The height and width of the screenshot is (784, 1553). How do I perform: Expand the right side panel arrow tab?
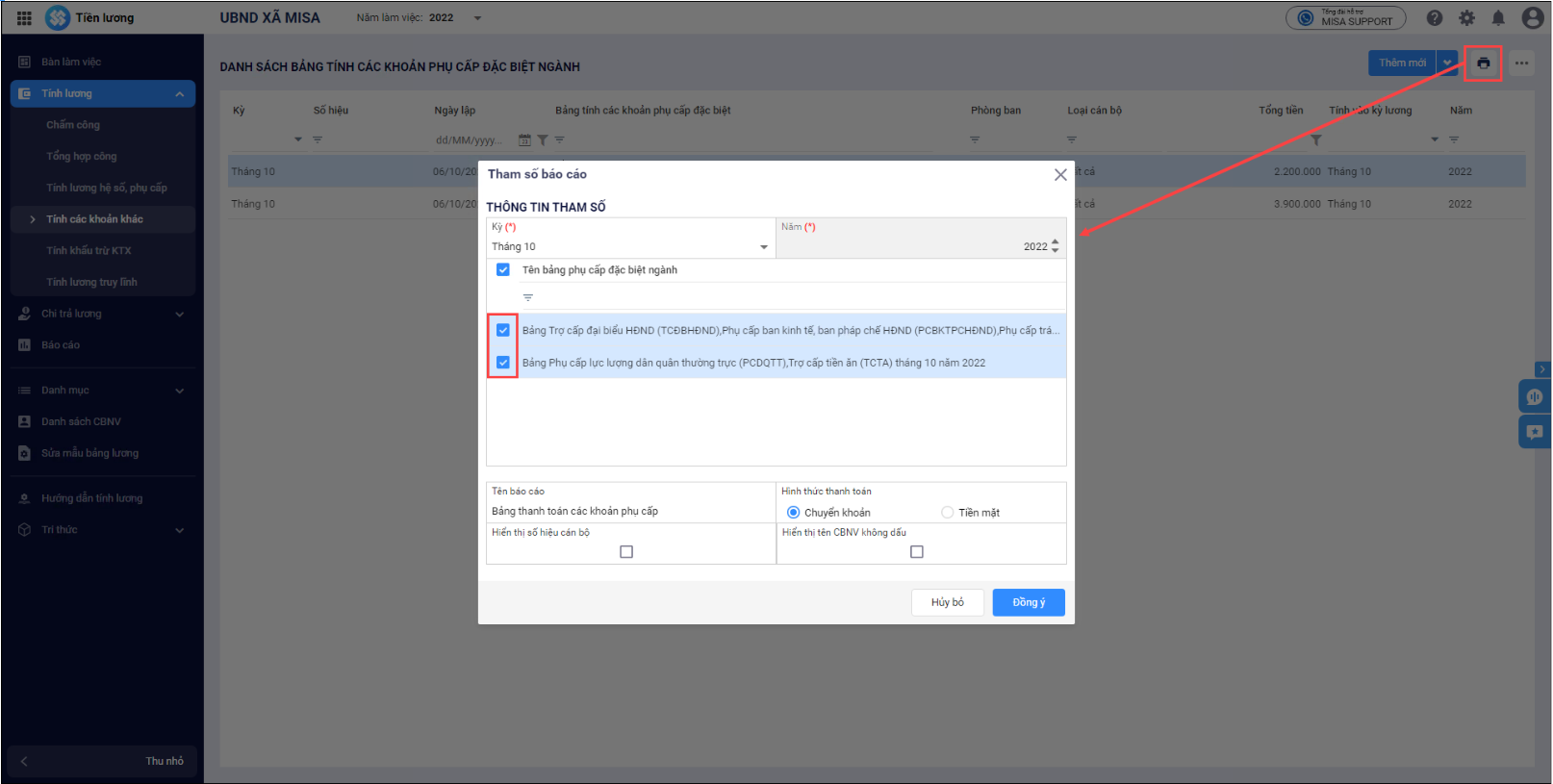[x=1542, y=369]
